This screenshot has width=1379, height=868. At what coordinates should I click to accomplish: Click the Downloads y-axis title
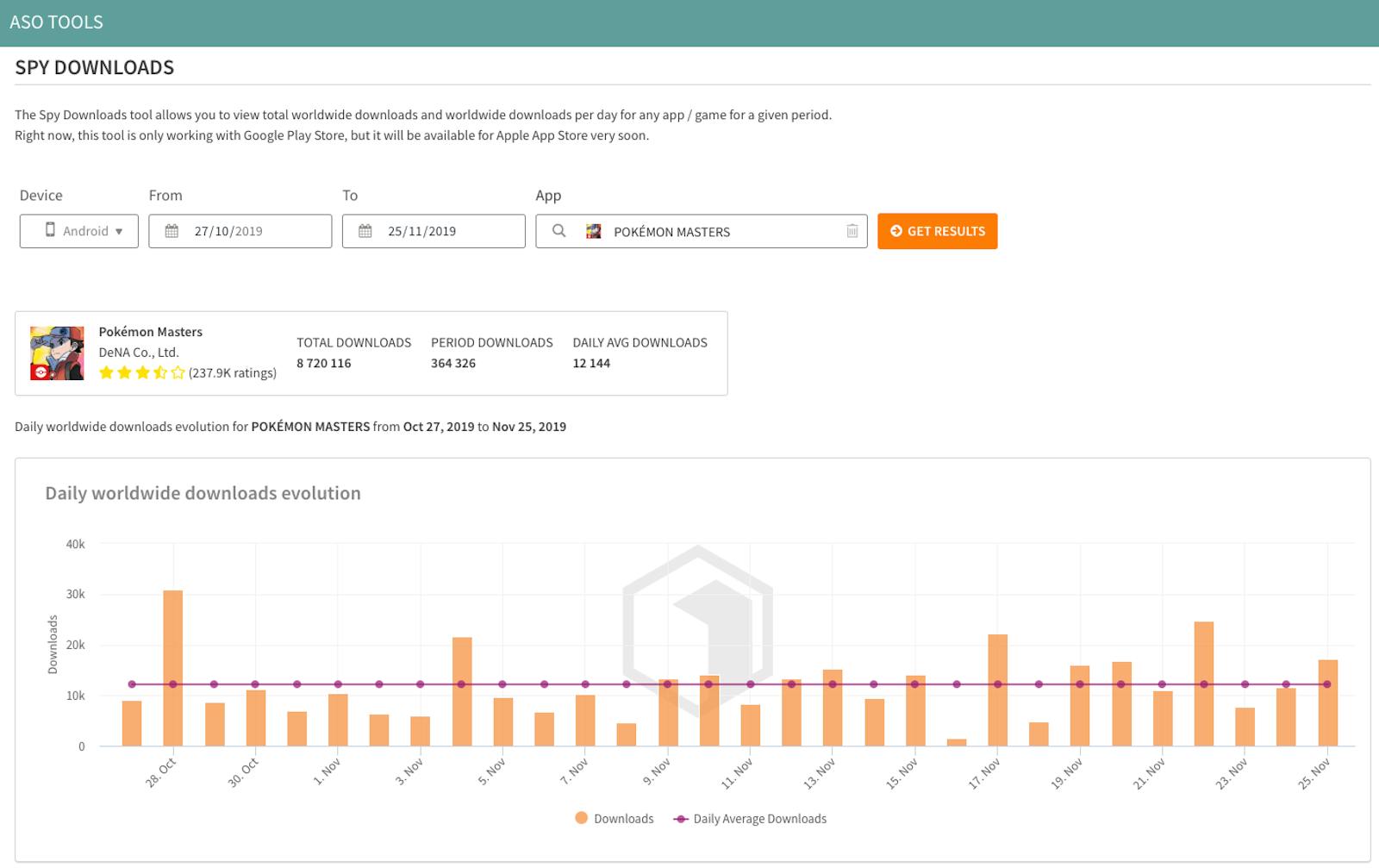tap(53, 645)
